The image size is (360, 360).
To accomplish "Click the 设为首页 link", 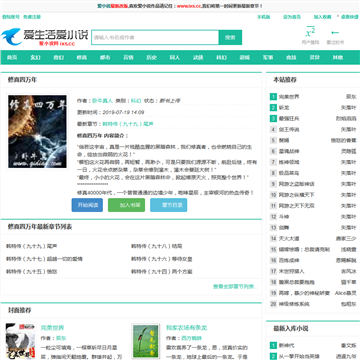I will point(292,17).
